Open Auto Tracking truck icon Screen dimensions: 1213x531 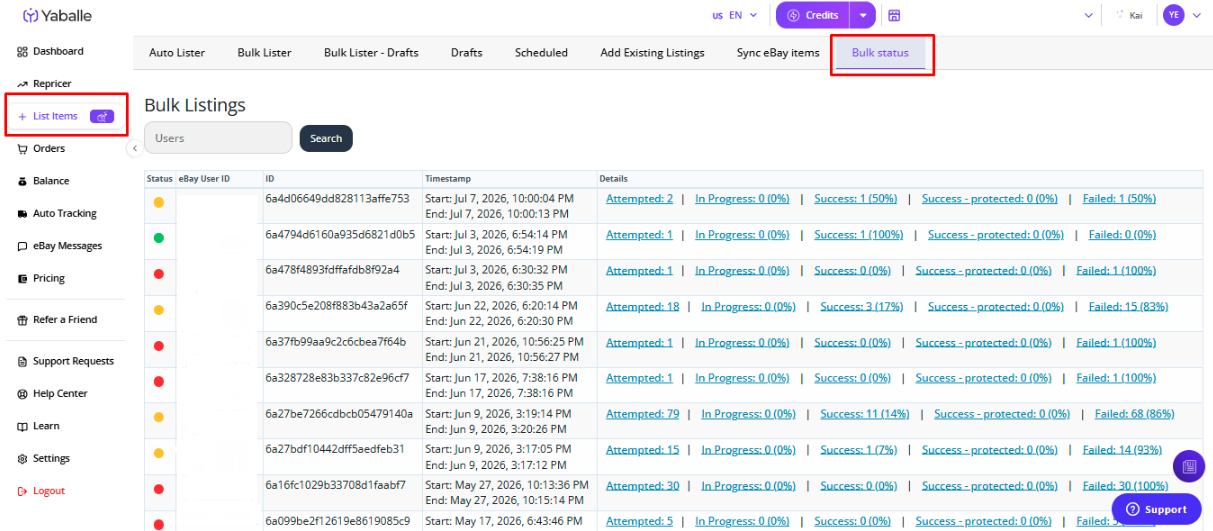pos(23,214)
